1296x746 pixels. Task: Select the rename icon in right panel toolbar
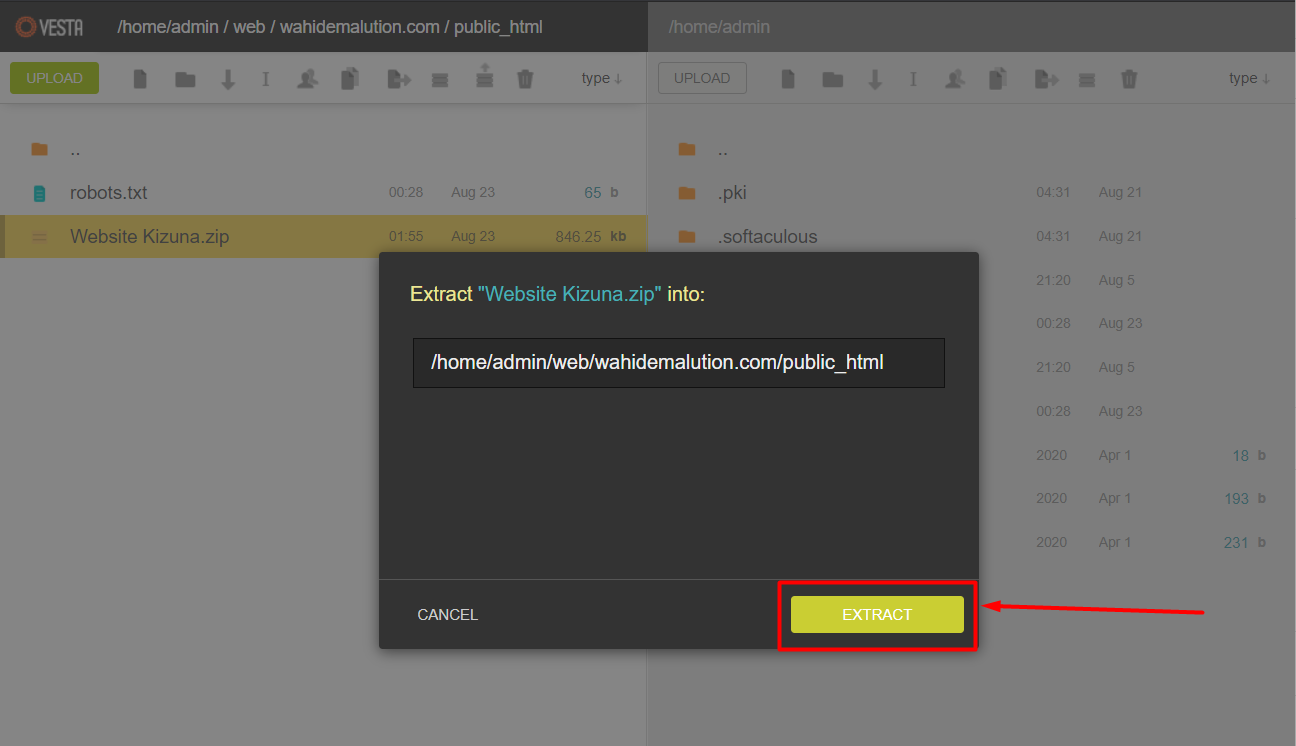tap(913, 79)
